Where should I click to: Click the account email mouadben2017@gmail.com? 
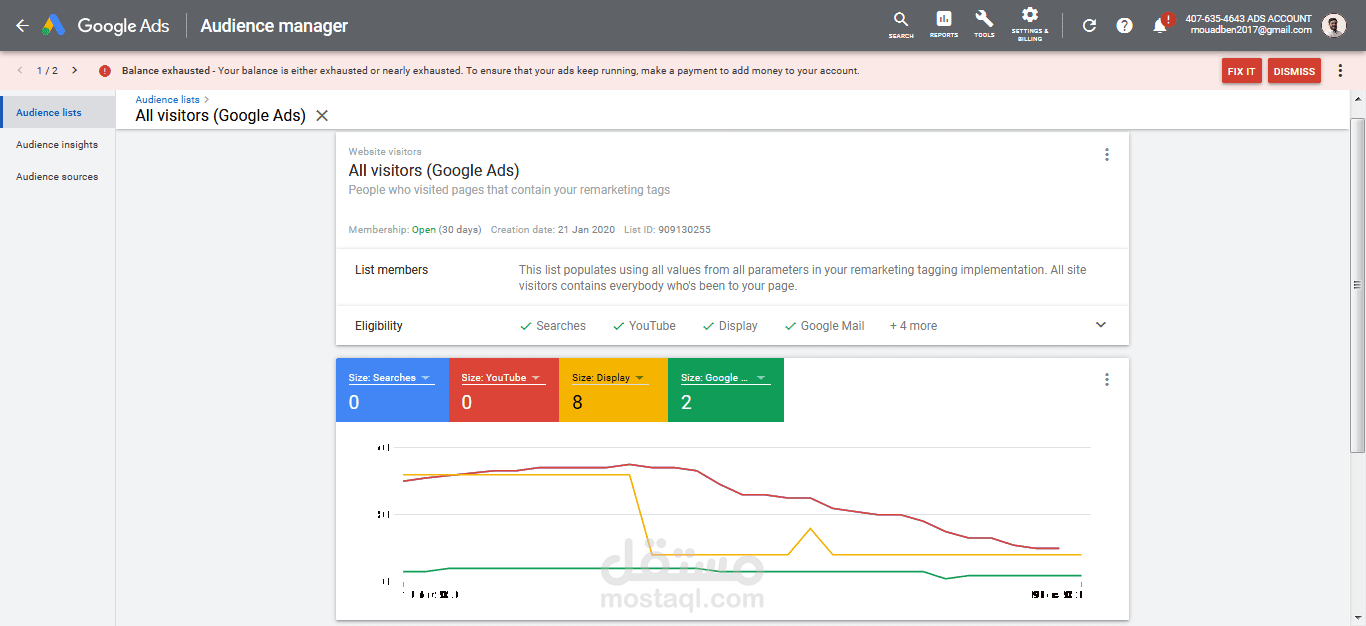click(1250, 30)
